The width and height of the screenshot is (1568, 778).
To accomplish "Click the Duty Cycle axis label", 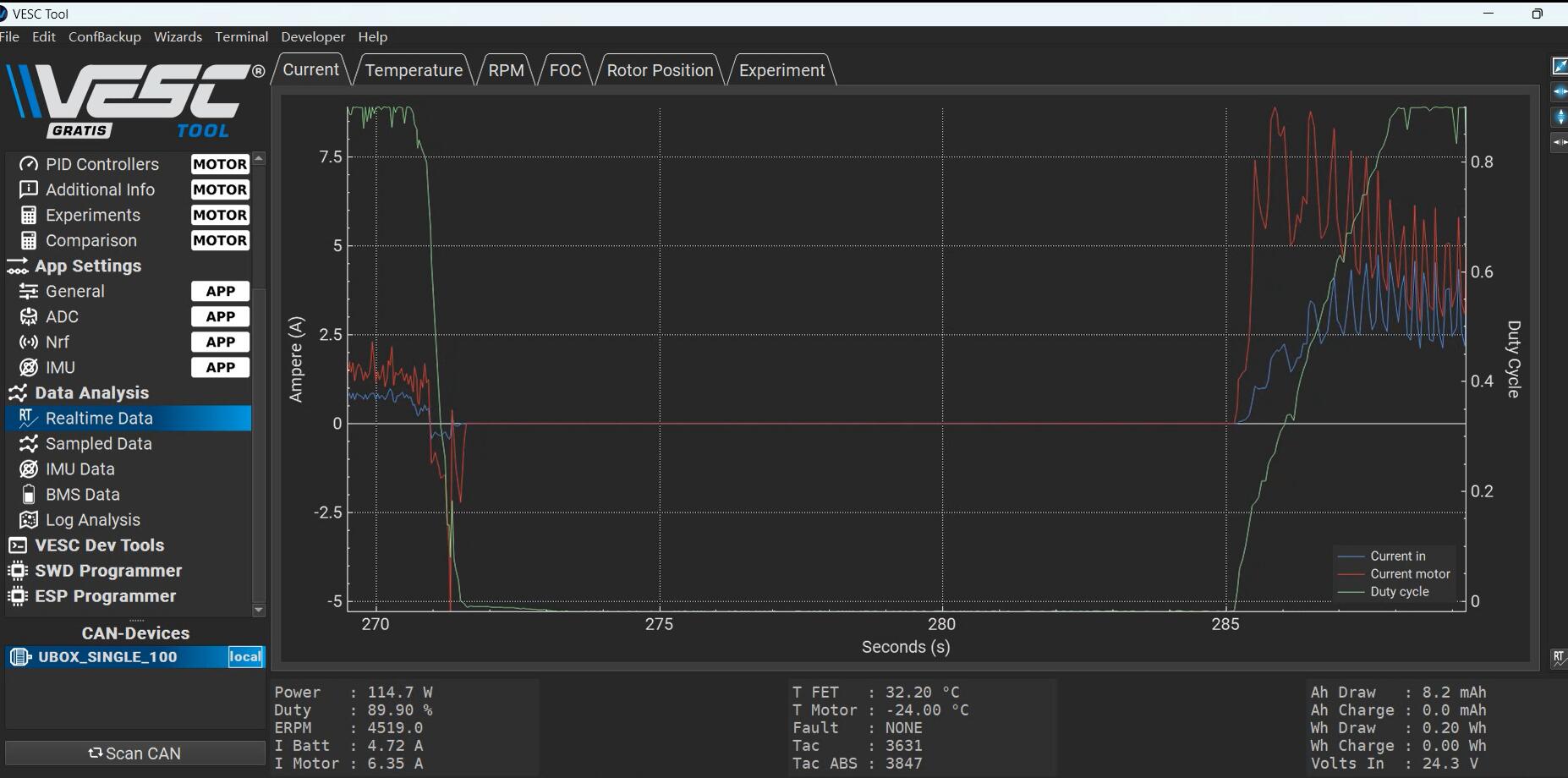I will (1514, 359).
